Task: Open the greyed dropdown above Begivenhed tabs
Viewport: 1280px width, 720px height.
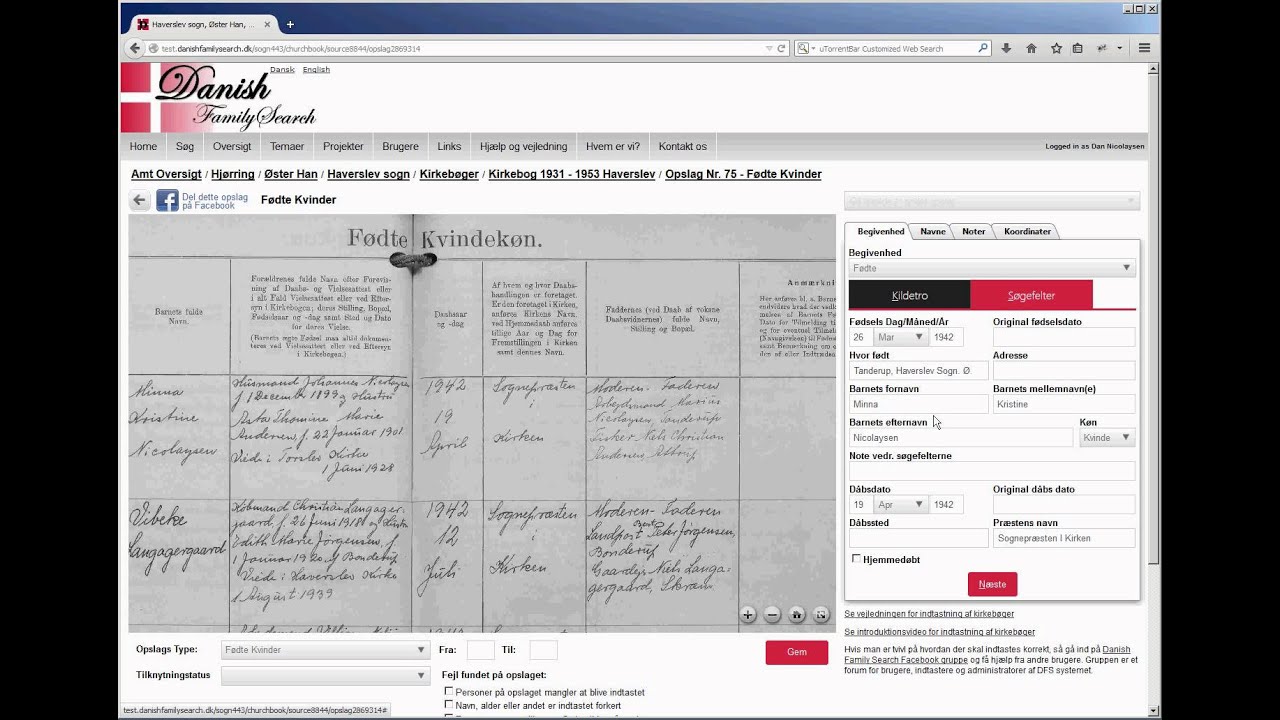Action: 992,201
